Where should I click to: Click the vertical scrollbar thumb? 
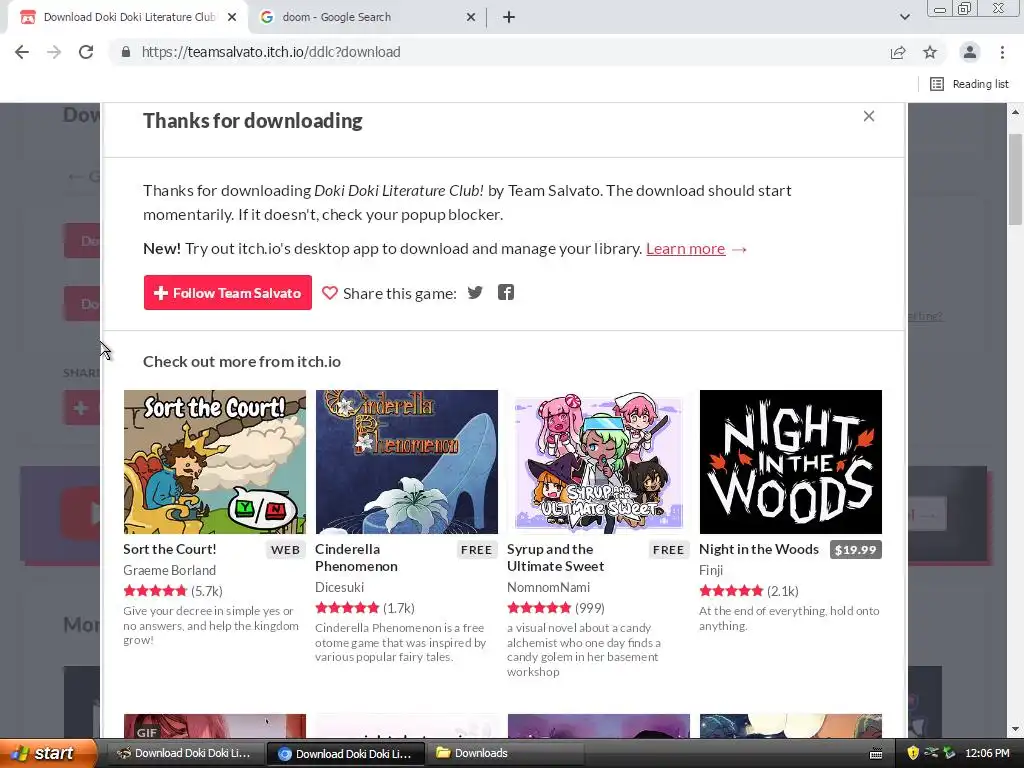[x=1015, y=180]
